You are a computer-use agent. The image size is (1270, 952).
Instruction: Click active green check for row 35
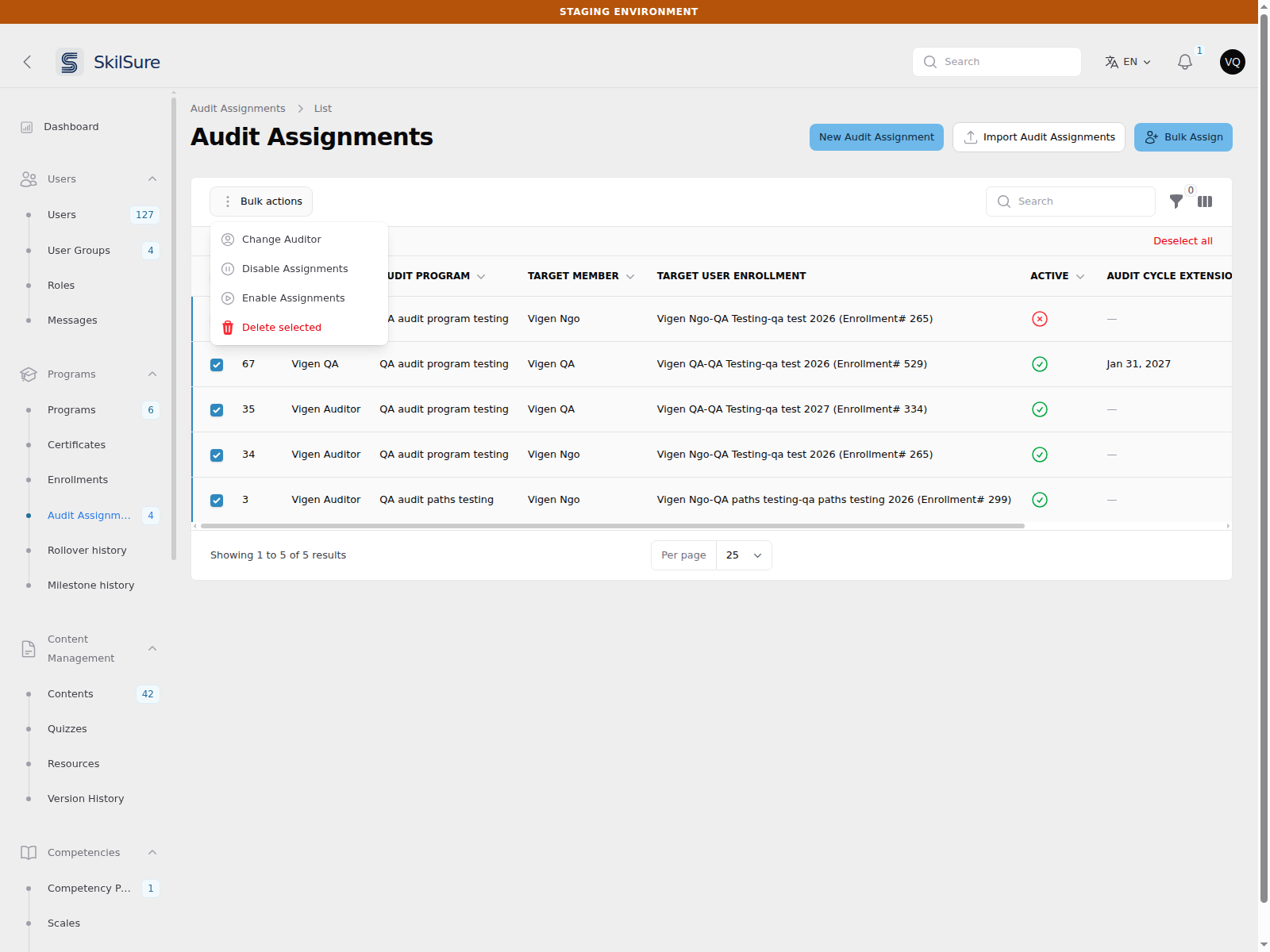pyautogui.click(x=1040, y=409)
